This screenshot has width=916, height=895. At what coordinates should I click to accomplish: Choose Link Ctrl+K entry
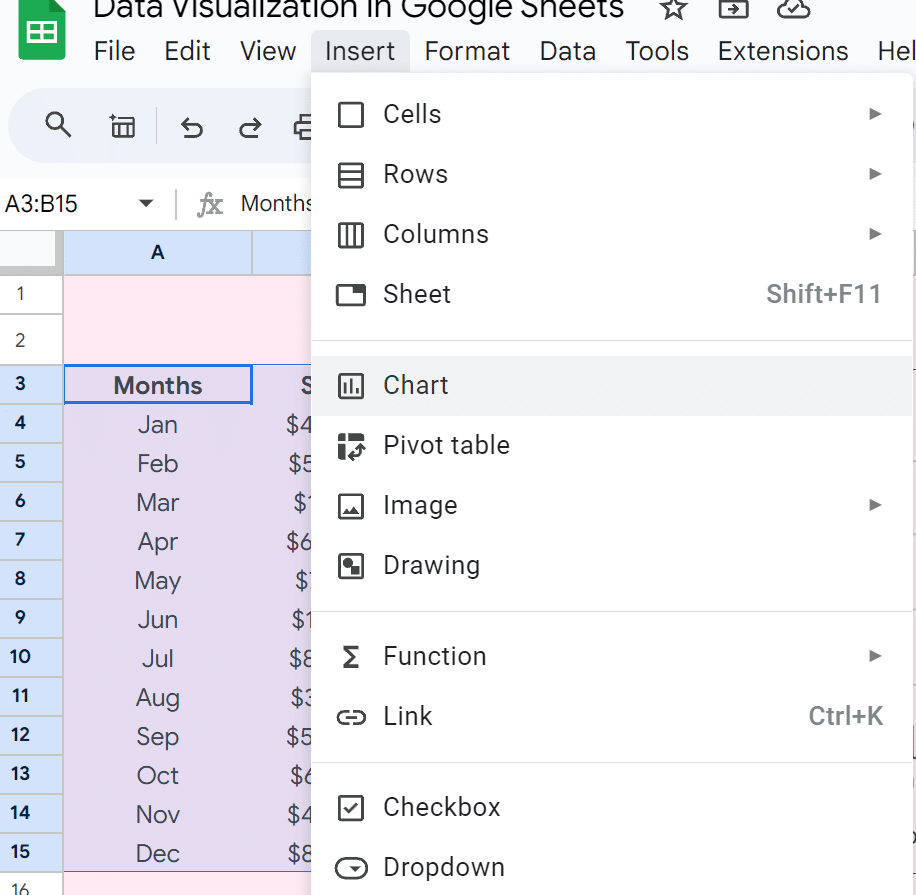coord(612,717)
